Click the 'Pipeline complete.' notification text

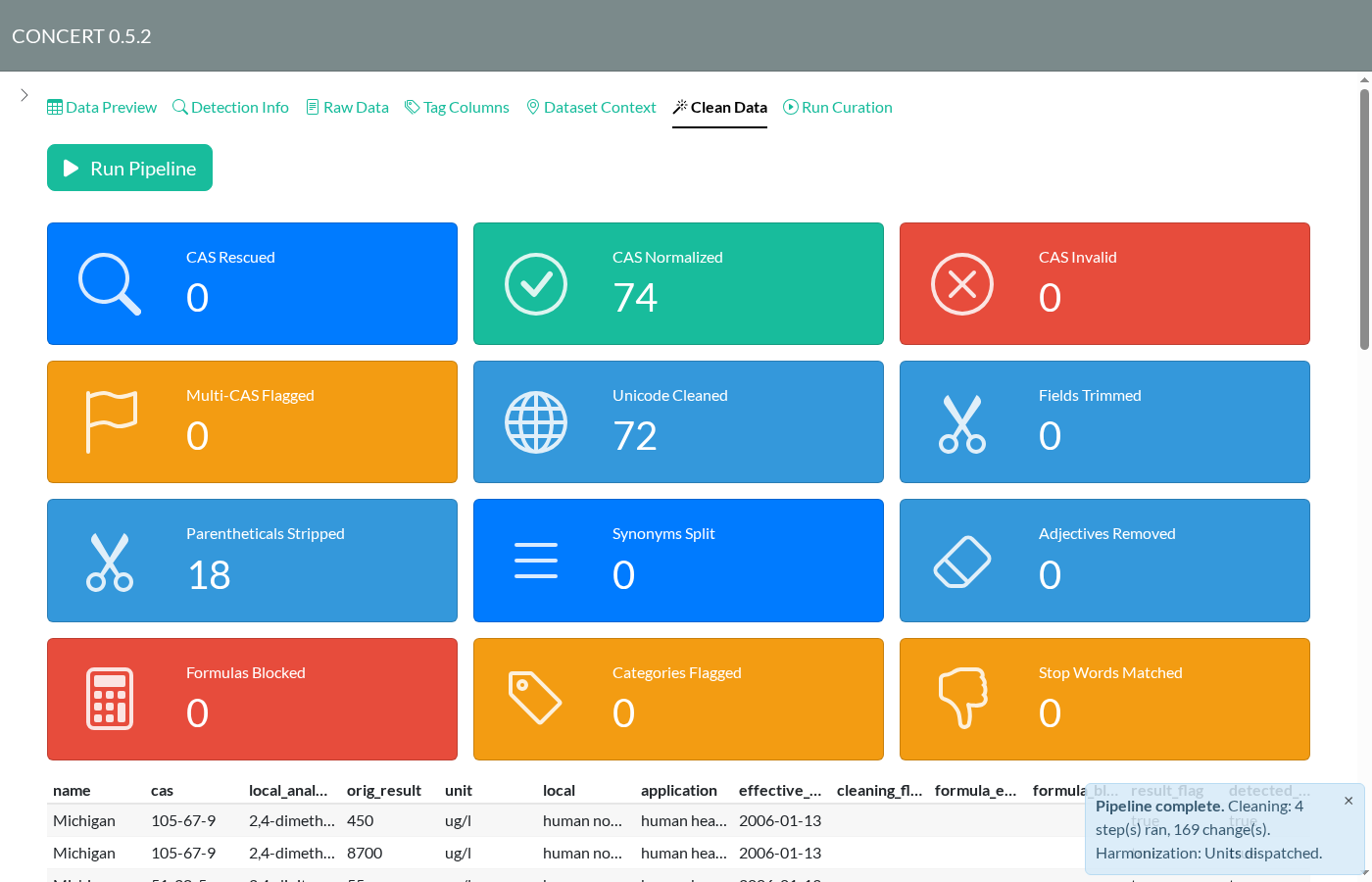point(1160,807)
